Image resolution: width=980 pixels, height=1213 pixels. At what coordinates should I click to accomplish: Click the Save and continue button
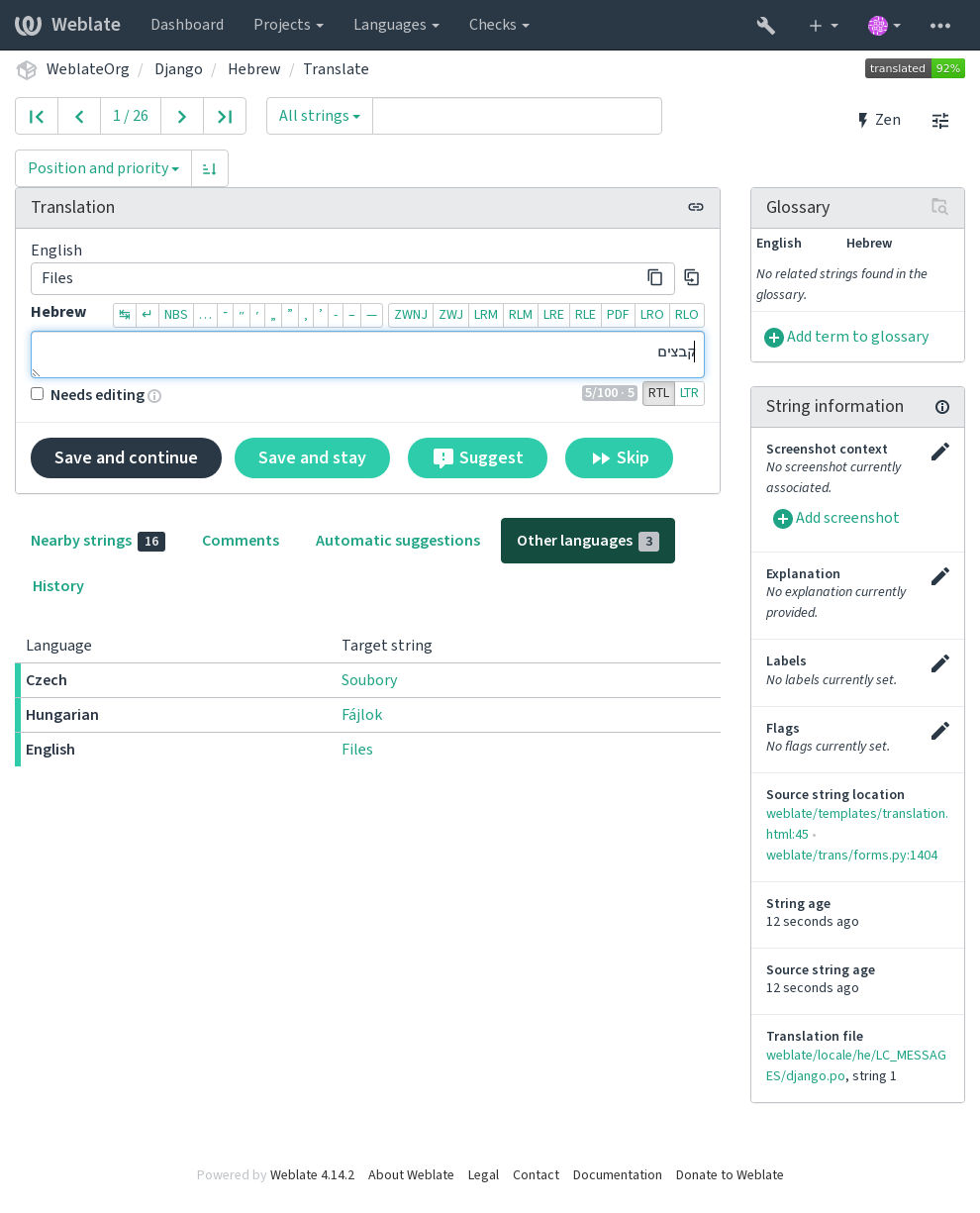click(x=126, y=457)
